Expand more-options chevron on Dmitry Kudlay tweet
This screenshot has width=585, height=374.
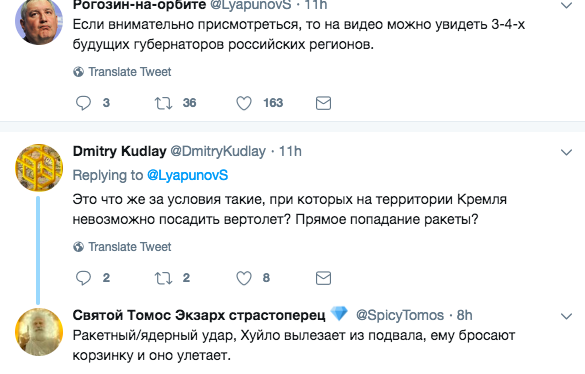pyautogui.click(x=566, y=152)
